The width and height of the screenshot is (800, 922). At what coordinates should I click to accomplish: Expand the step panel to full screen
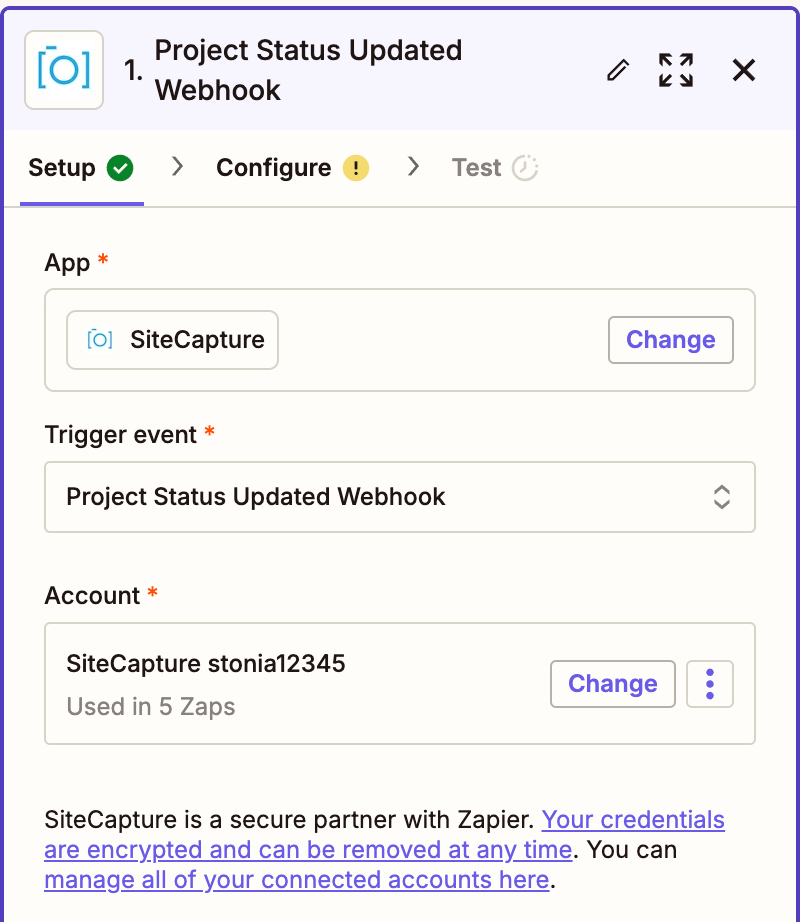(676, 70)
